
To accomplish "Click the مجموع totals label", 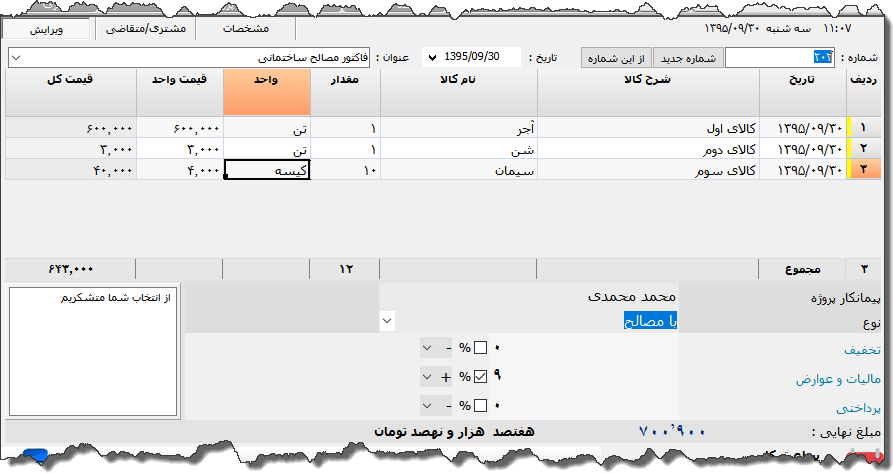I will (x=802, y=269).
